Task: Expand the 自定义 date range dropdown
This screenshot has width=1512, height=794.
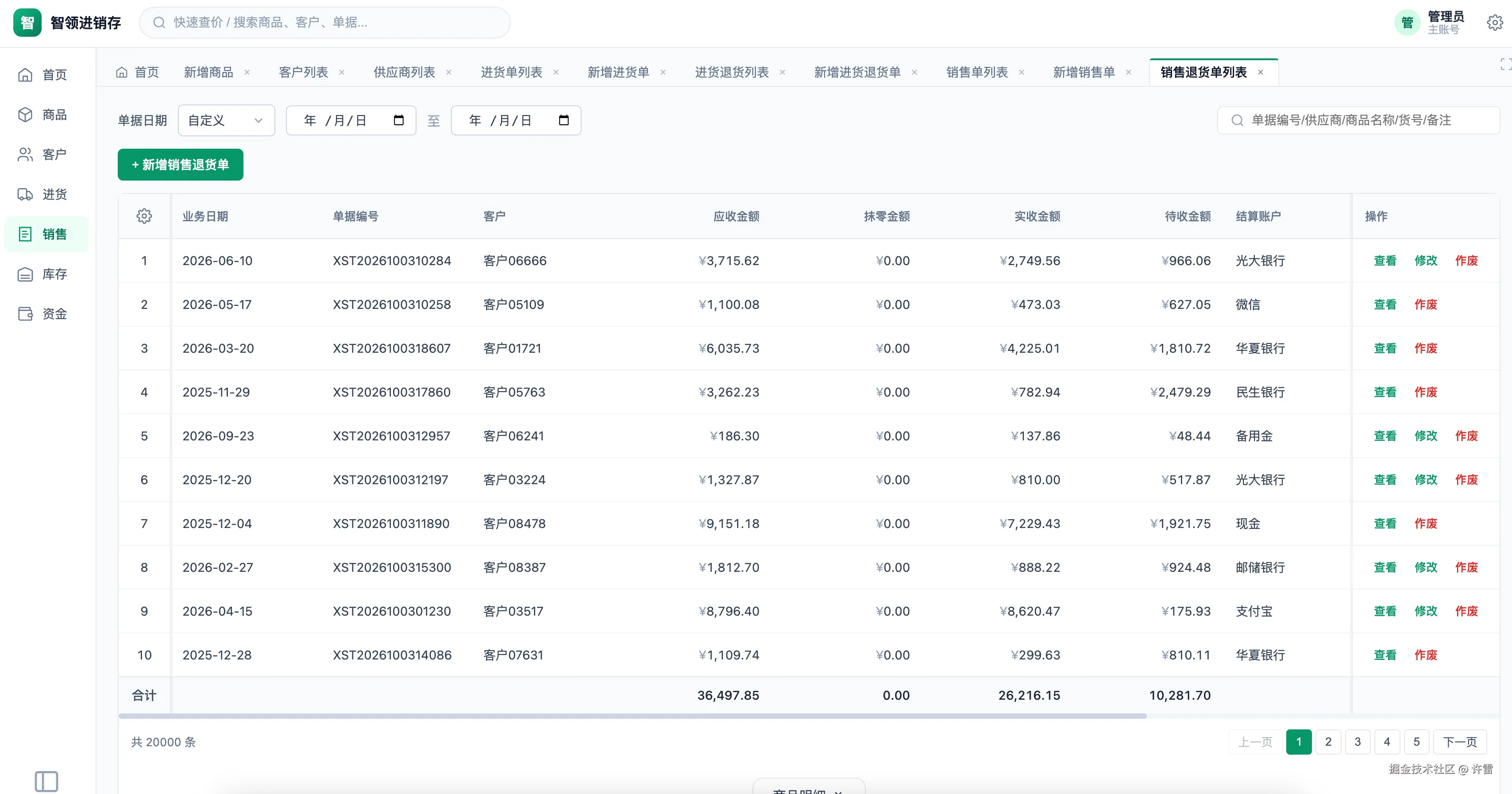Action: (226, 120)
